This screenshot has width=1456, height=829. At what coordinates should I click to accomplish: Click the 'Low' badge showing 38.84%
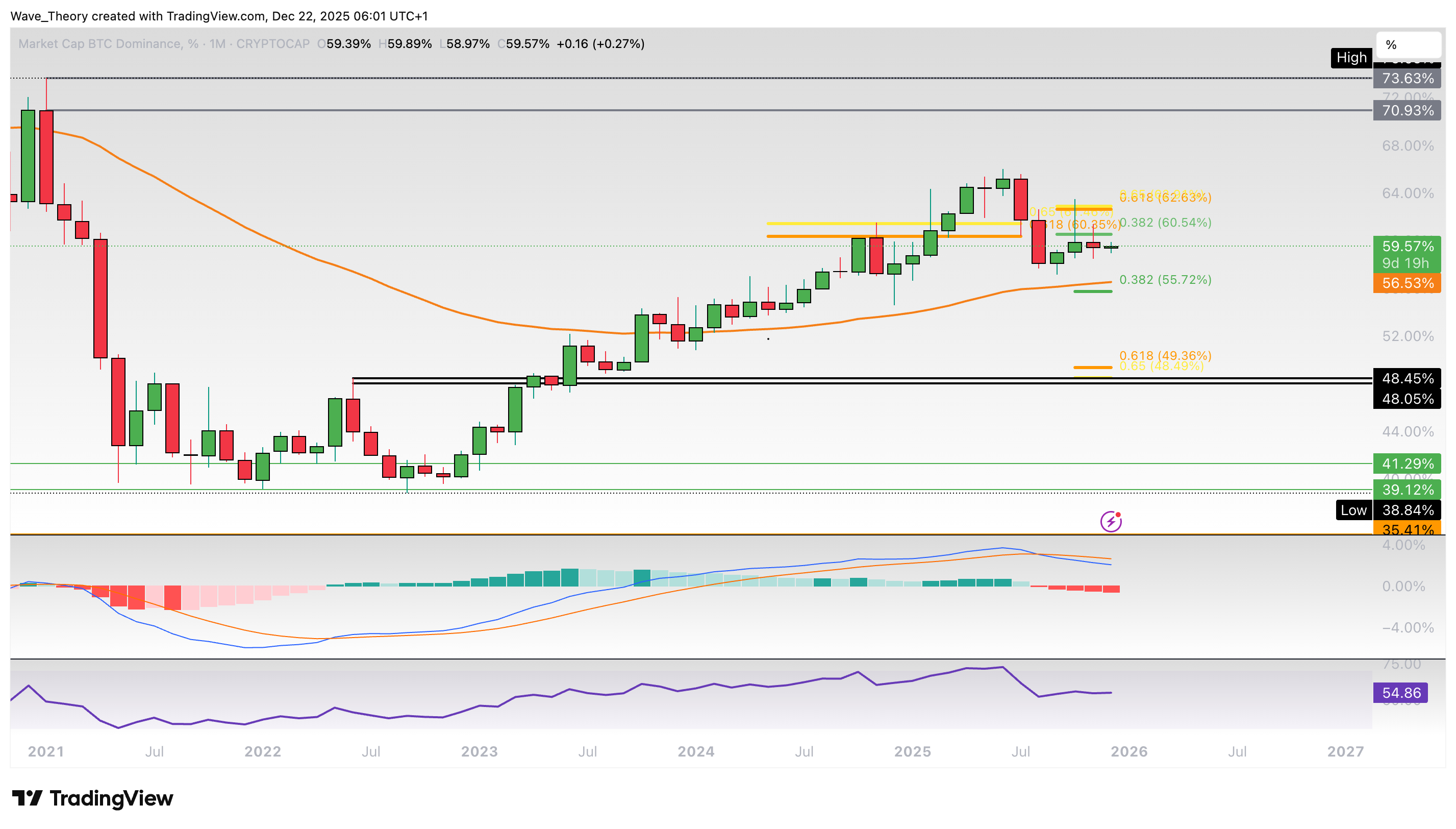point(1353,510)
